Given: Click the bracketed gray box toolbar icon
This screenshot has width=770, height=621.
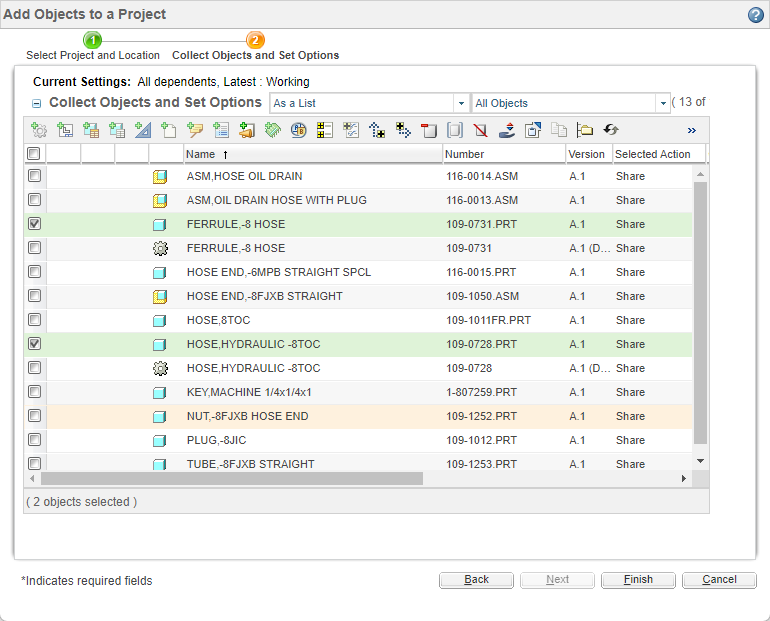Looking at the screenshot, I should [455, 130].
